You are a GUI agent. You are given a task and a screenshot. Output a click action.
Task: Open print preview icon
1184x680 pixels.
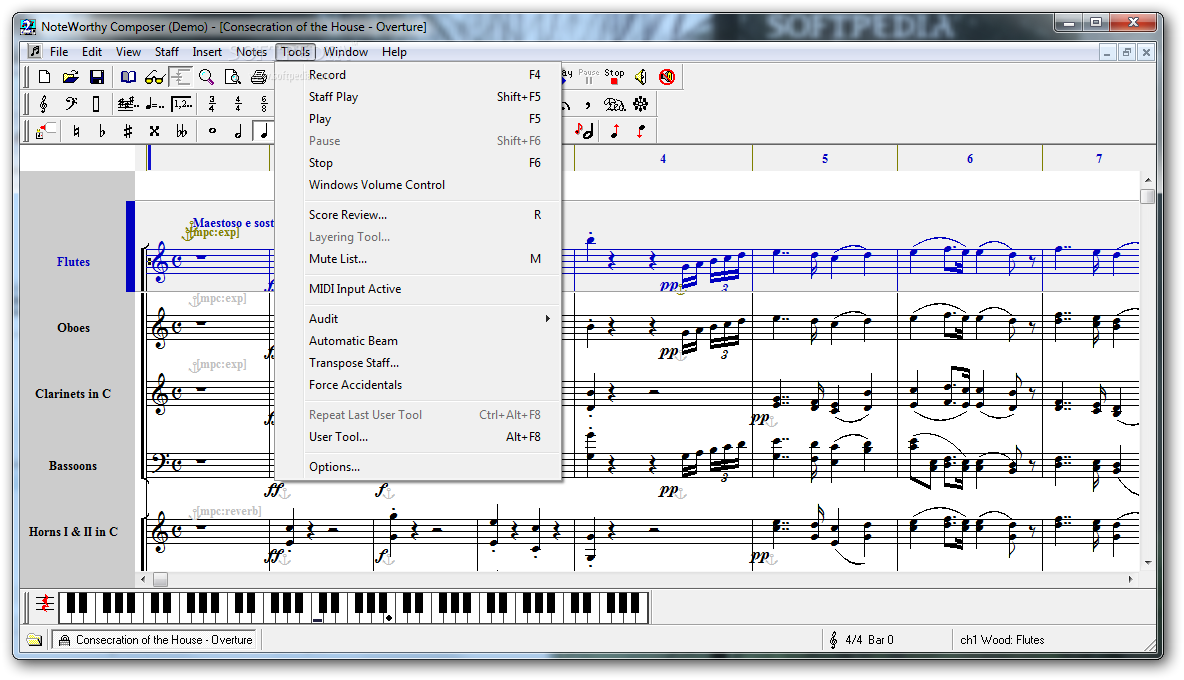(x=233, y=77)
